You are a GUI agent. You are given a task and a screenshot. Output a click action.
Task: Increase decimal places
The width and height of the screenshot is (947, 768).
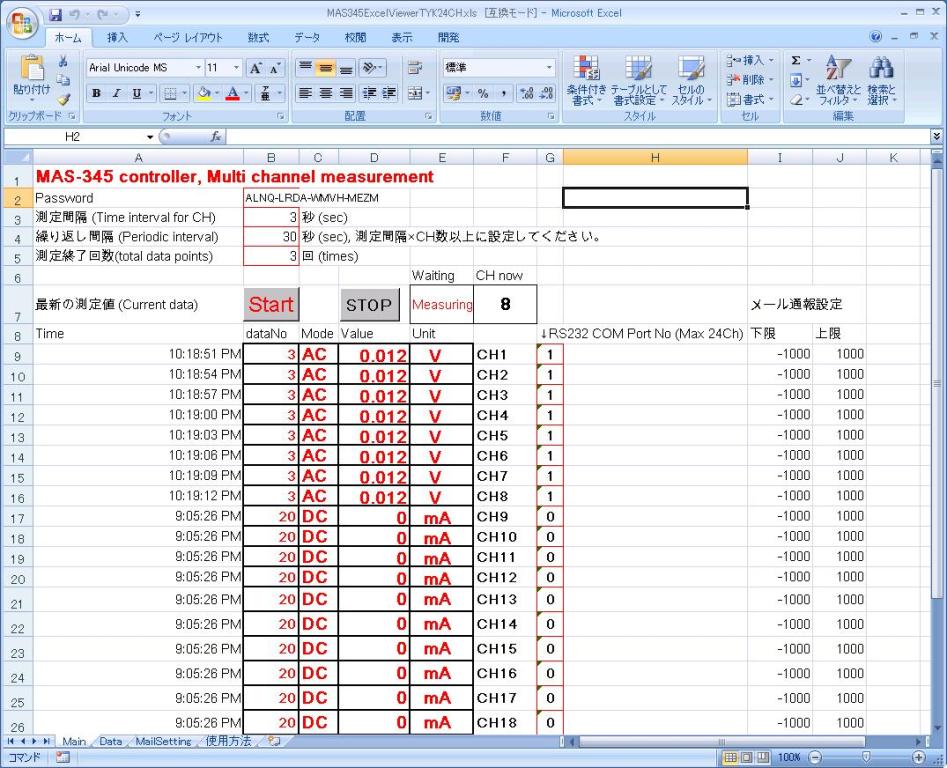coord(527,93)
